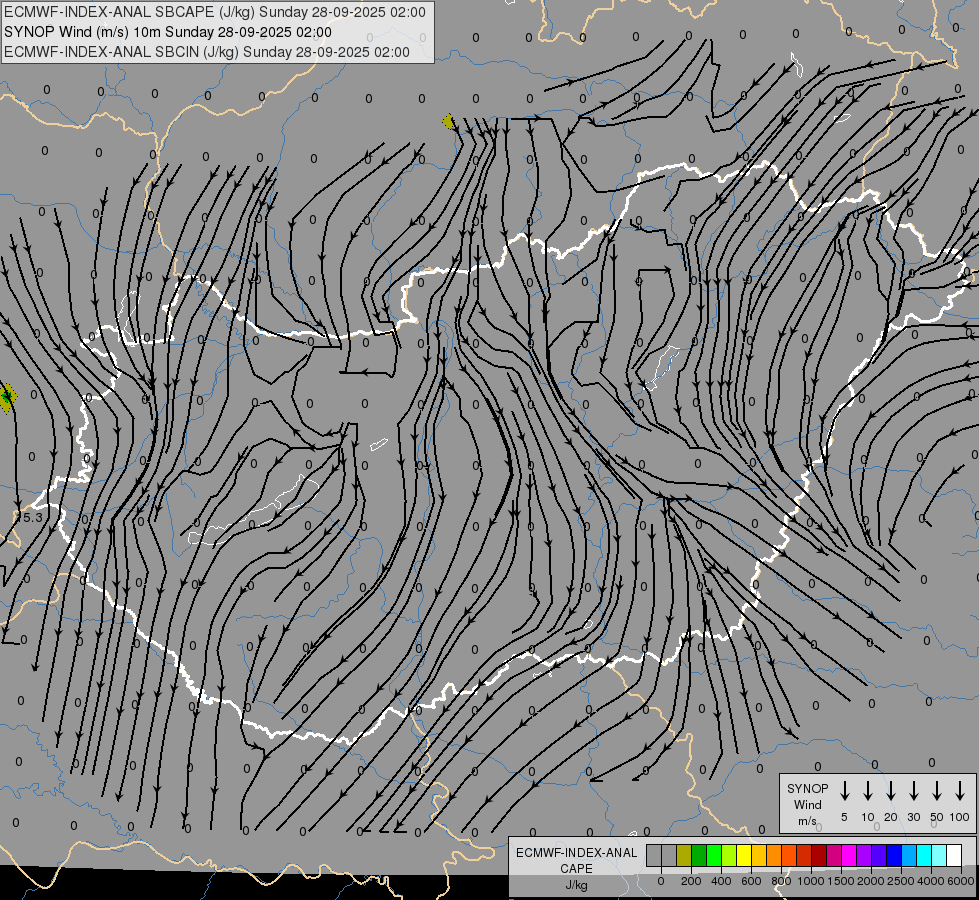
Task: Click the 600 tick on CAPE scale
Action: coord(751,881)
